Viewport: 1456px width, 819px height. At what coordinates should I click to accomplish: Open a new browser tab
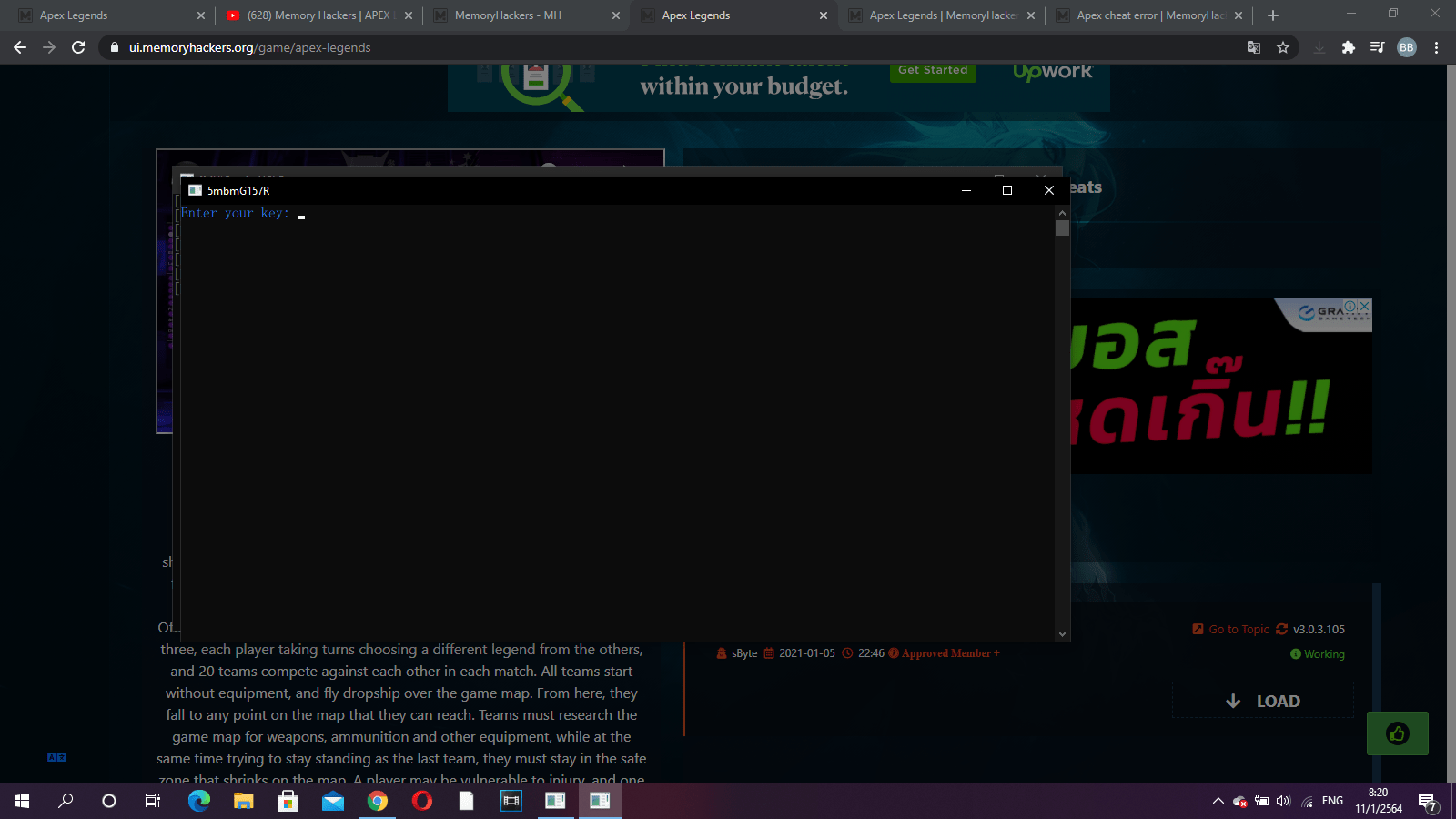[x=1273, y=15]
